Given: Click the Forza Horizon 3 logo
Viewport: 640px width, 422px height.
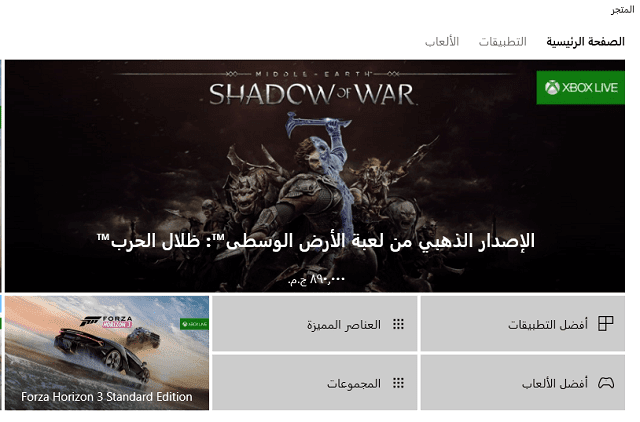Looking at the screenshot, I should pyautogui.click(x=106, y=321).
